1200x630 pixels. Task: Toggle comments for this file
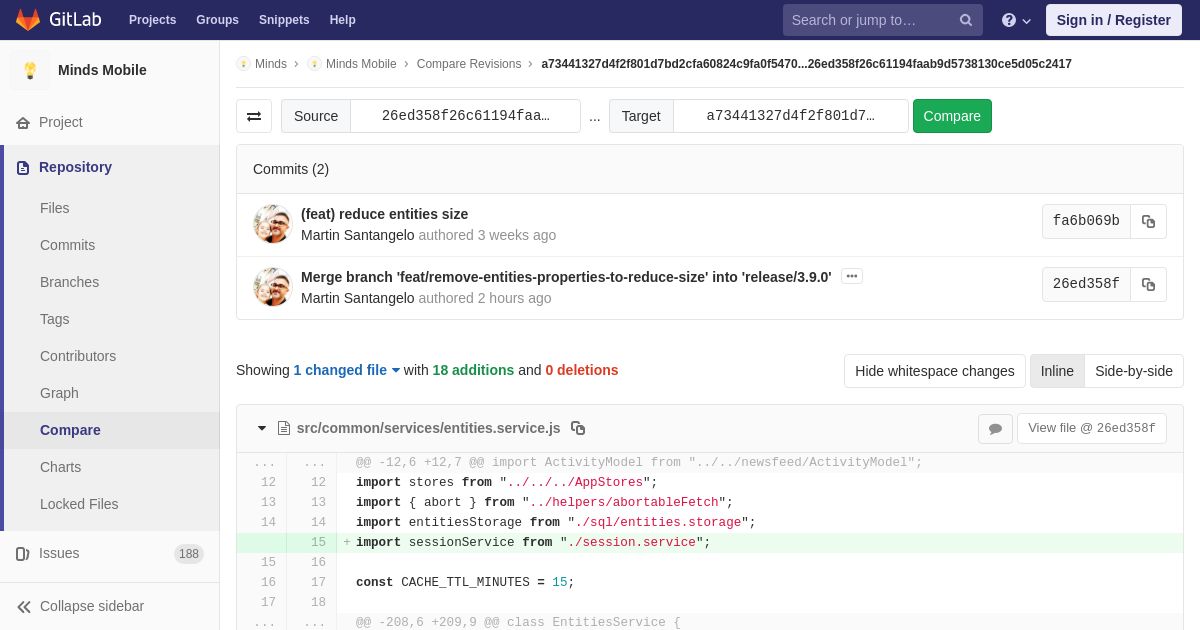pyautogui.click(x=995, y=428)
